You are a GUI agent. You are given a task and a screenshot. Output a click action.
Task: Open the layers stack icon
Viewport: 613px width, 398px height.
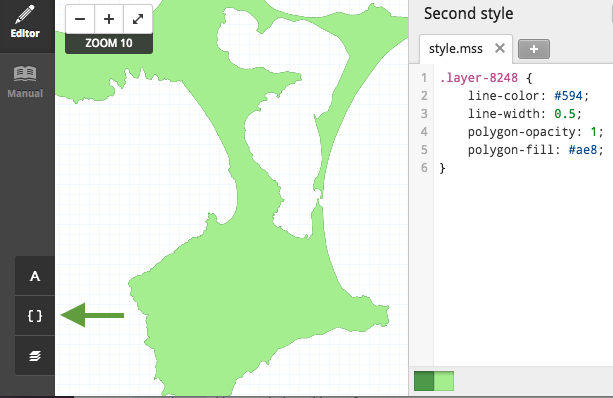[35, 356]
